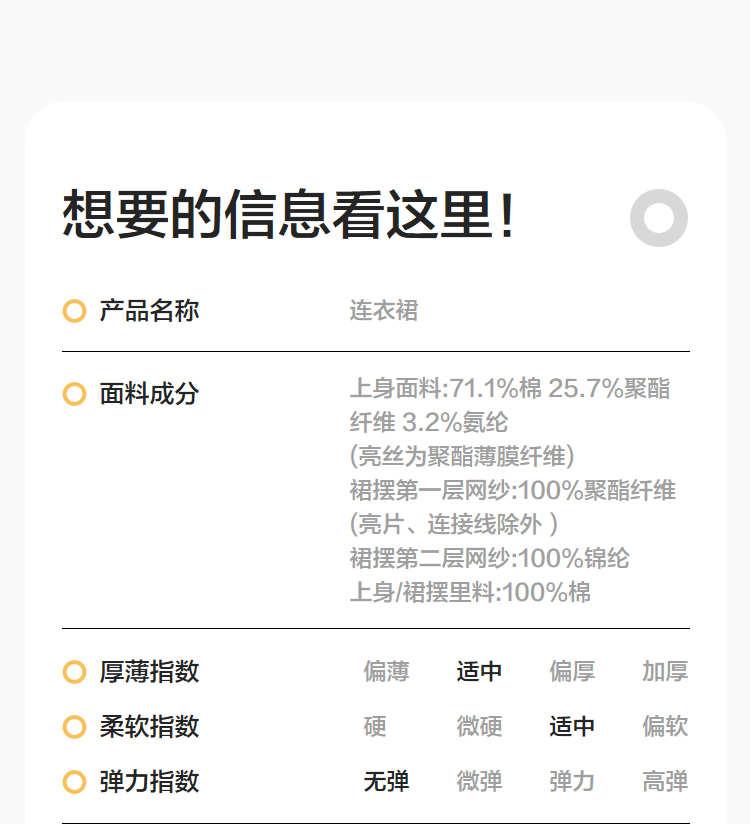
Task: Click the large gray ring icon beside the heading
Action: click(659, 218)
